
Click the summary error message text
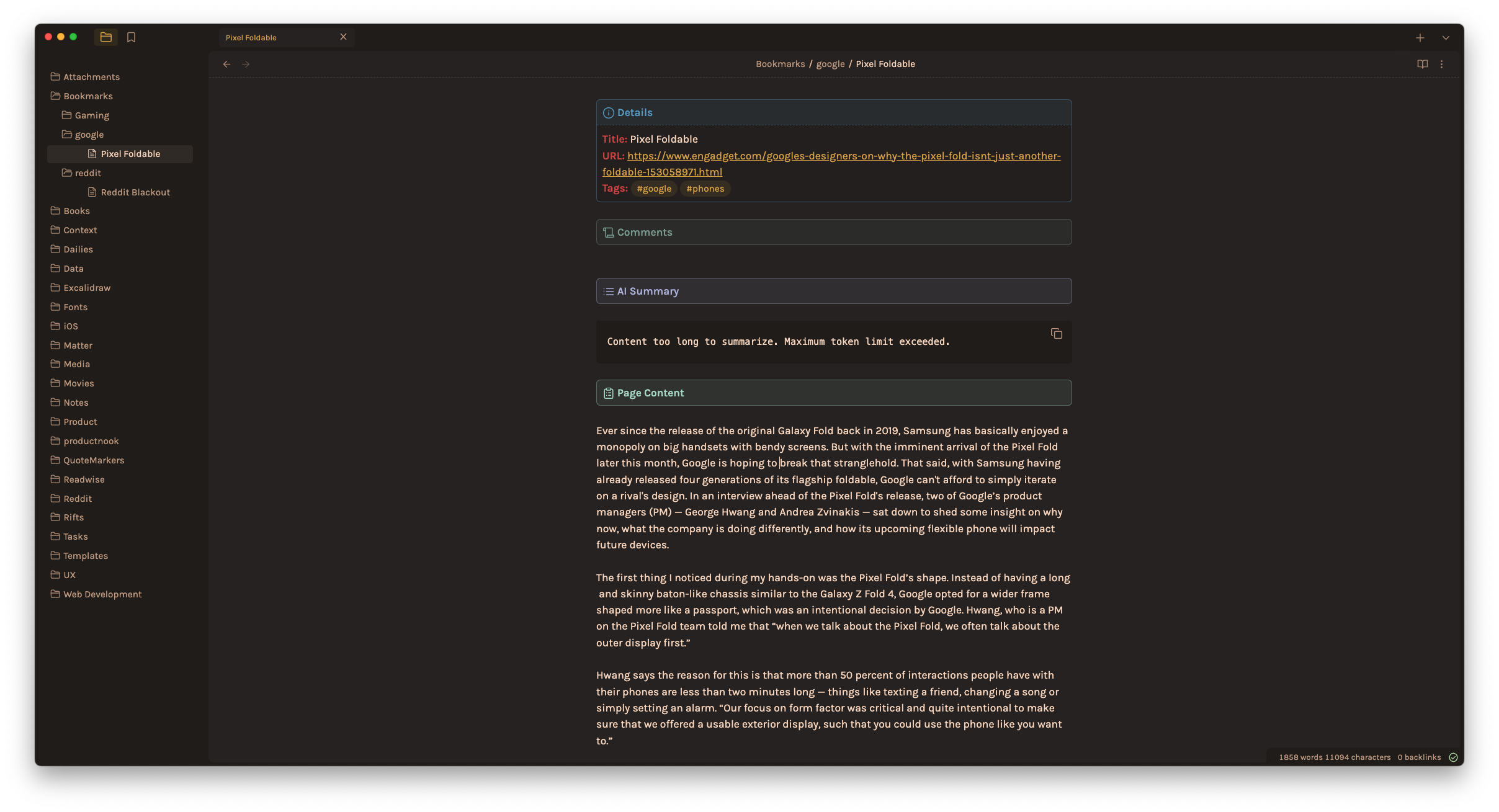(778, 342)
